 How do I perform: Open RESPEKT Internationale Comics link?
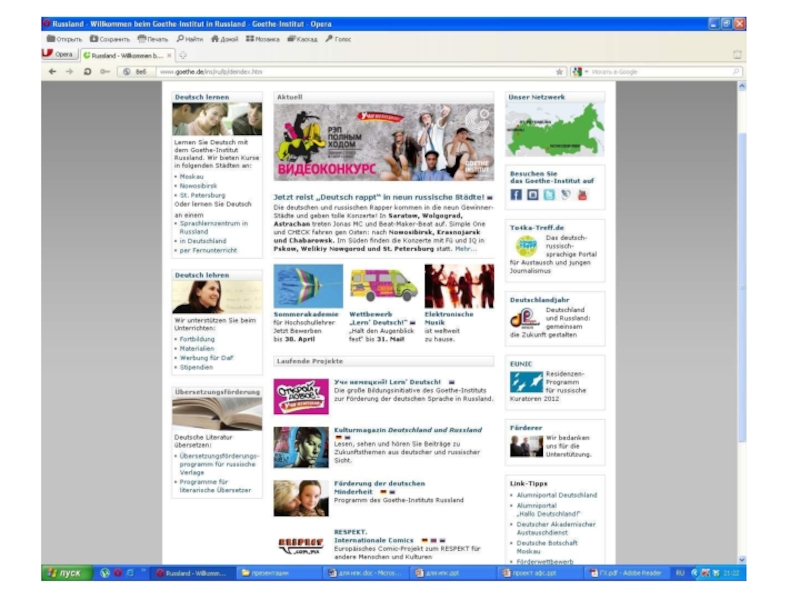pyautogui.click(x=373, y=536)
